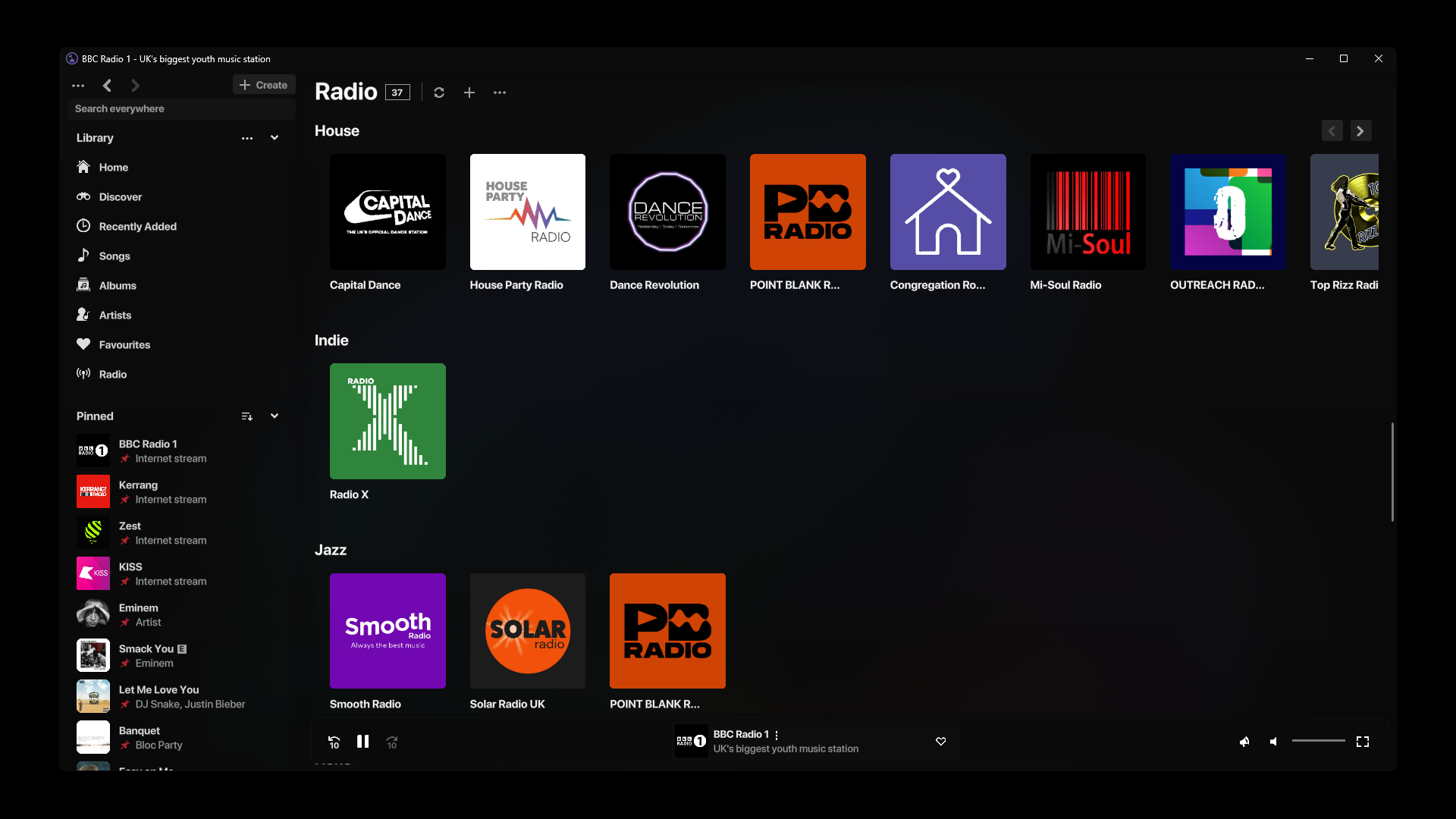The width and height of the screenshot is (1456, 819).
Task: Click now-playing BBC Radio 1 artwork
Action: (x=692, y=741)
